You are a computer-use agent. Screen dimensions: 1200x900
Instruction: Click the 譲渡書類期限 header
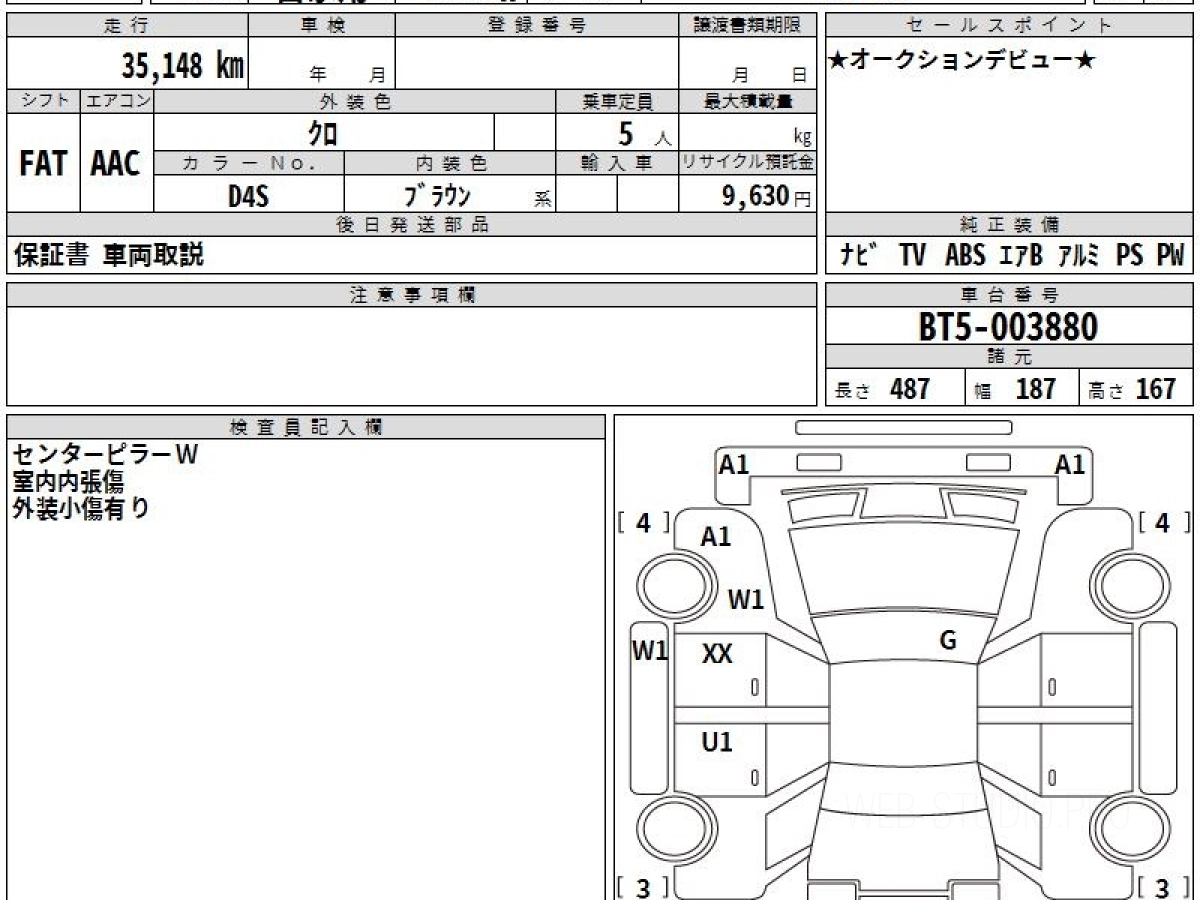point(748,26)
